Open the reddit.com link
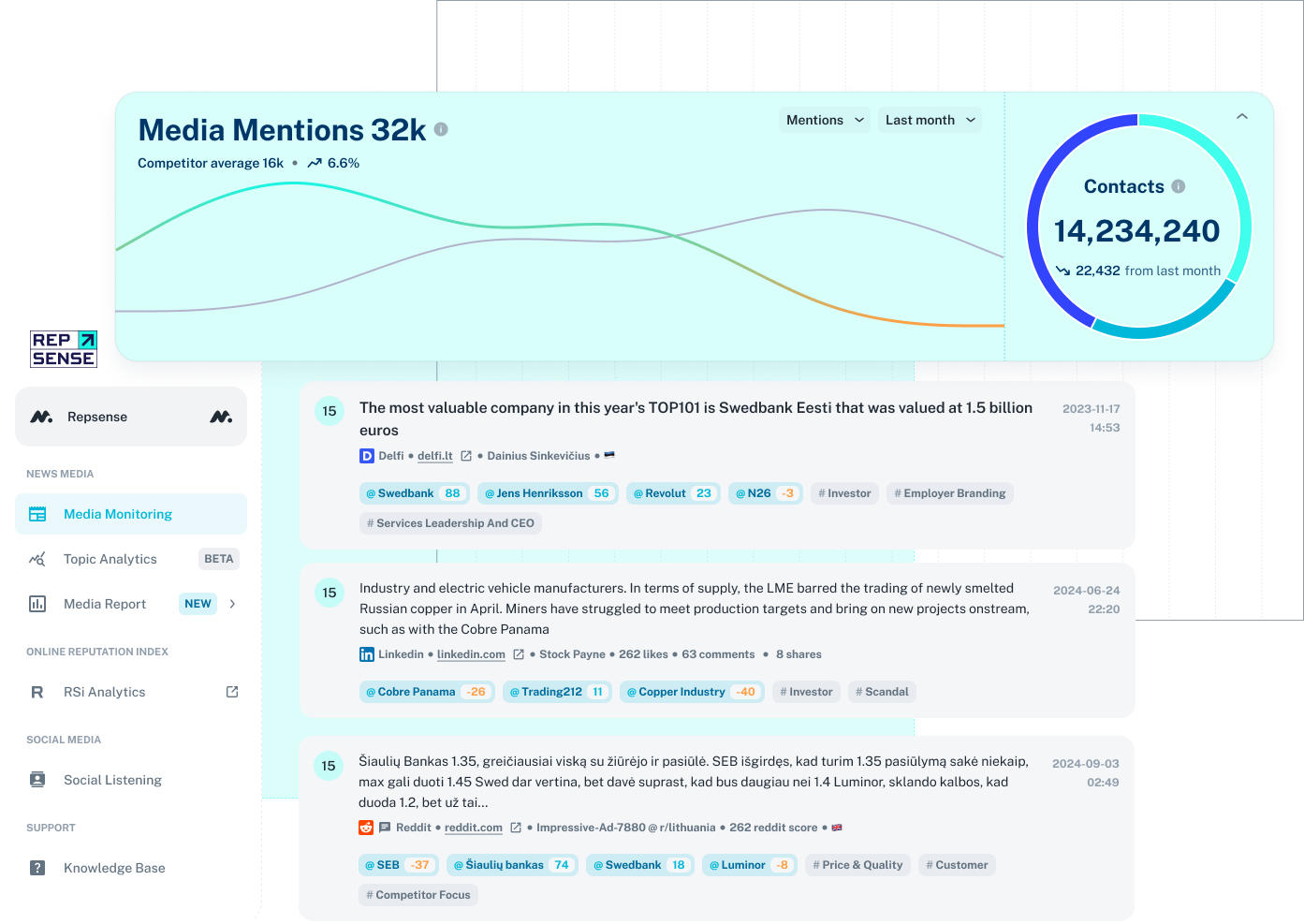This screenshot has height=924, width=1304. [474, 828]
